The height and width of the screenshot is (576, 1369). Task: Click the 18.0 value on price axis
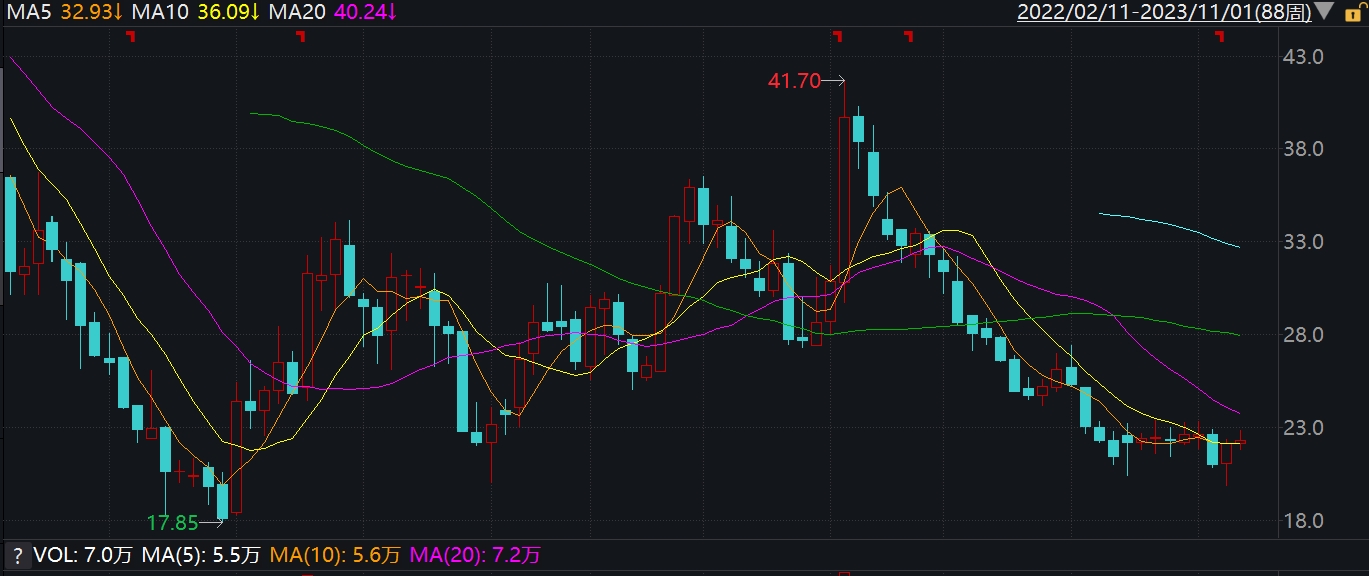1302,521
